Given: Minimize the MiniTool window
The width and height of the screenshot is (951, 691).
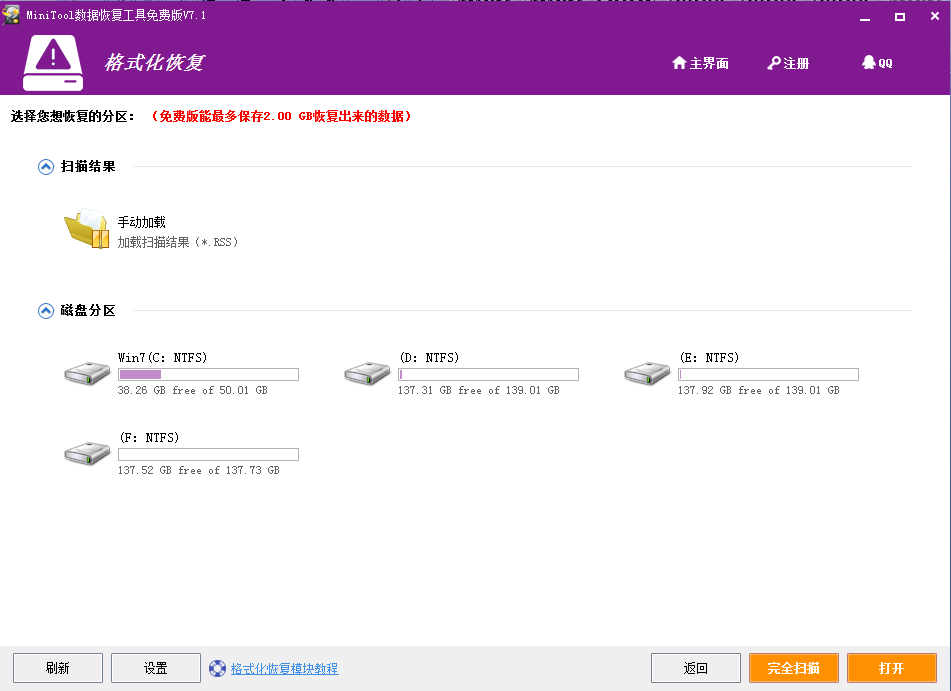Looking at the screenshot, I should coord(865,17).
